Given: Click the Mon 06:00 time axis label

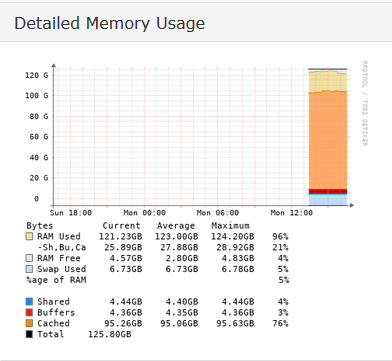Looking at the screenshot, I should pos(218,213).
